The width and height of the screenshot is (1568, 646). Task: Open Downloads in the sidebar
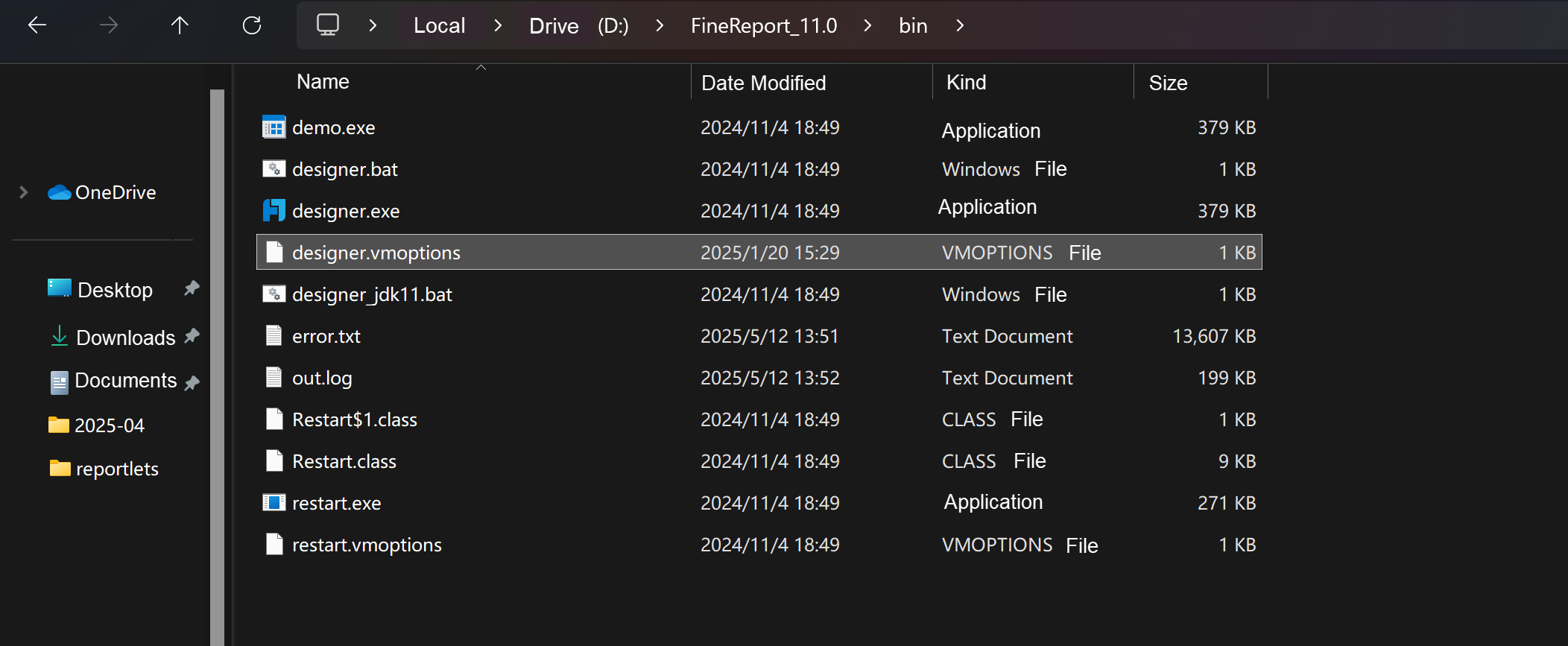pos(126,338)
